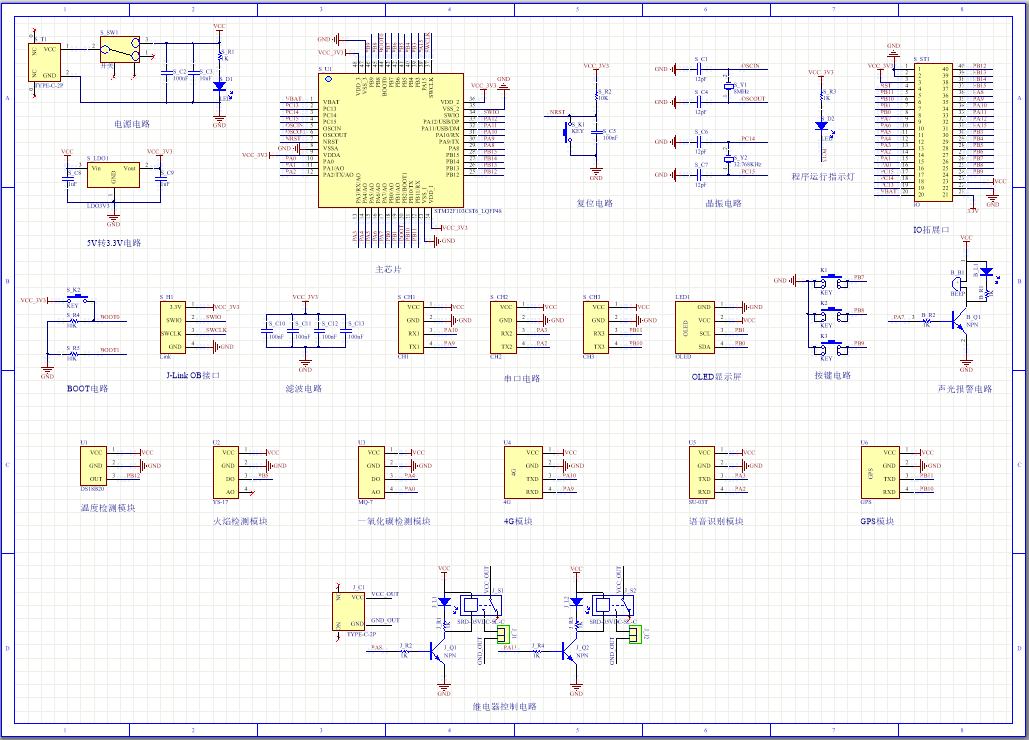Select the U1 DS18B20 temperature sensor
The image size is (1029, 740).
[94, 466]
